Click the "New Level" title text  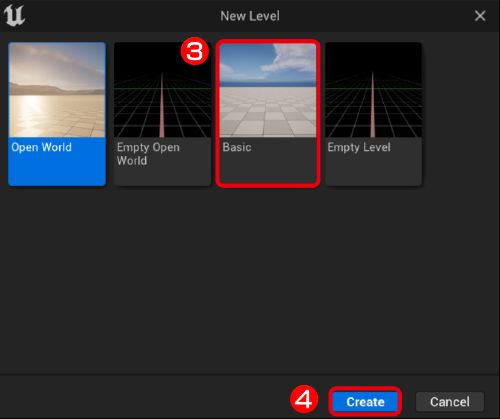coord(250,16)
